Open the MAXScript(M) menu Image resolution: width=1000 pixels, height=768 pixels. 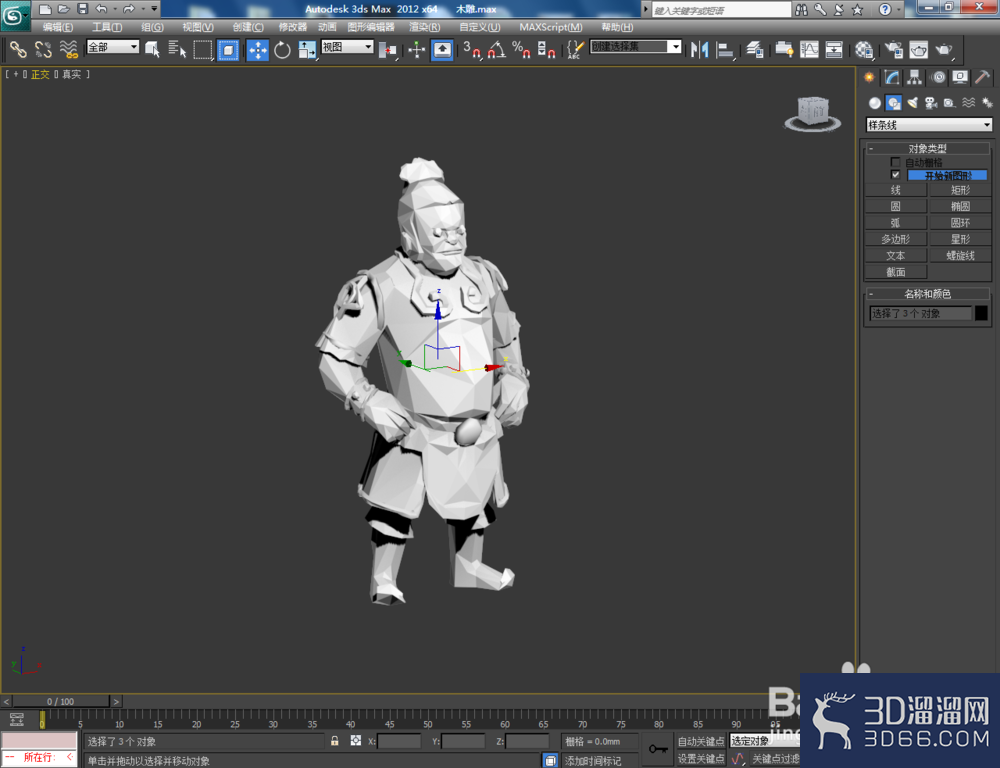[x=550, y=27]
